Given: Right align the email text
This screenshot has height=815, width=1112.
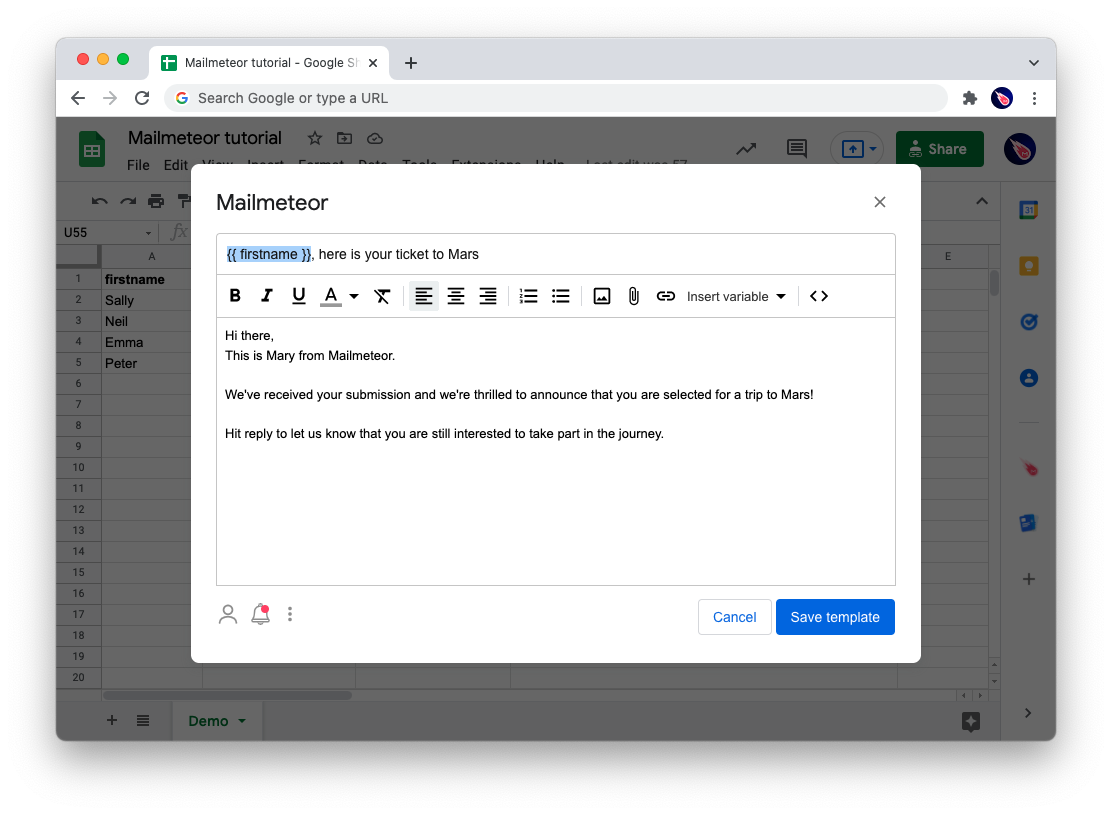Looking at the screenshot, I should click(x=488, y=296).
